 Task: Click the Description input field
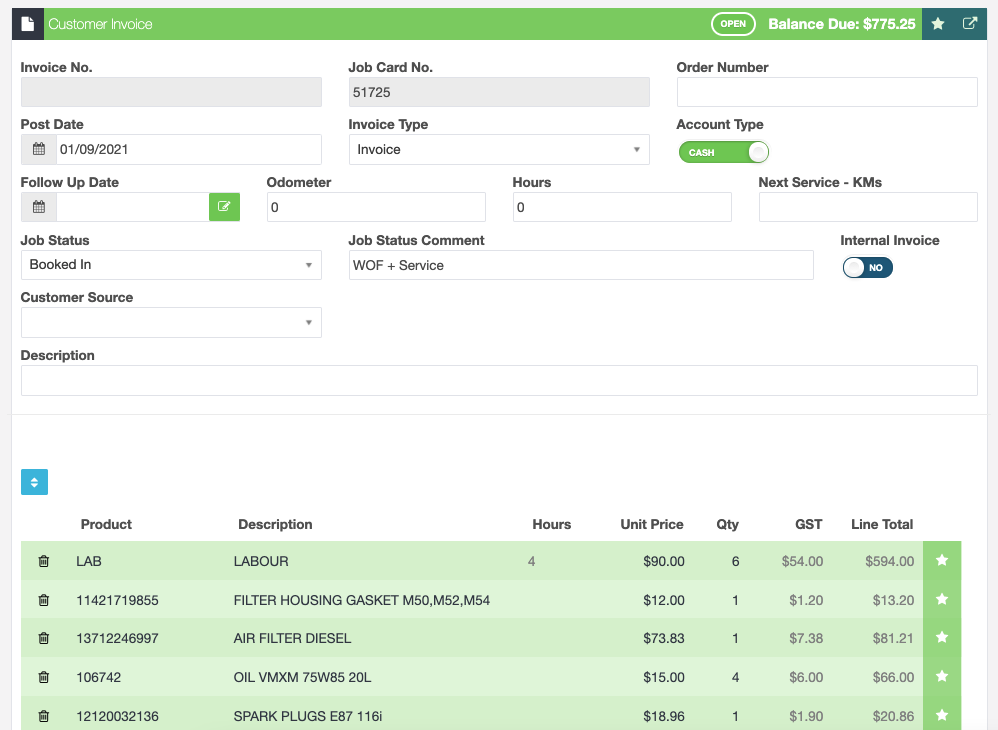click(499, 381)
